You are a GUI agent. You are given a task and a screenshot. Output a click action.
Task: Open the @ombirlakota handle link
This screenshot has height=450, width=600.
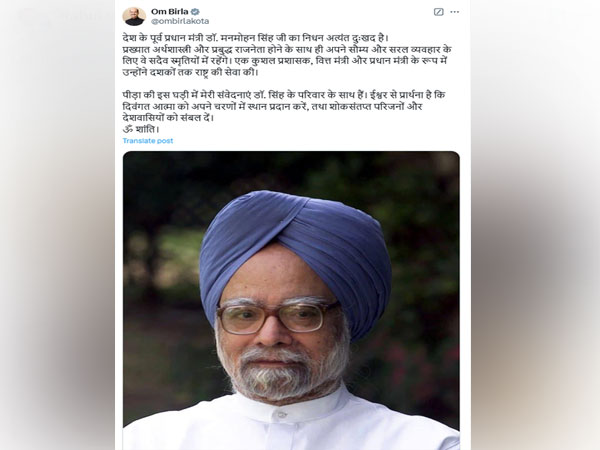(180, 21)
